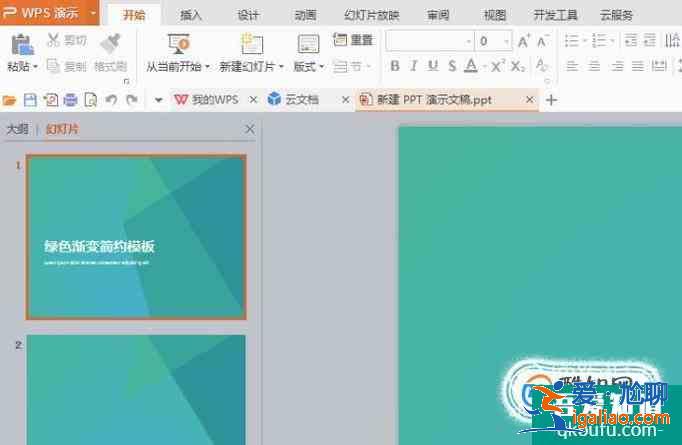Decrease font size with A- icon
Screen dimensions: 682x445
pyautogui.click(x=542, y=41)
